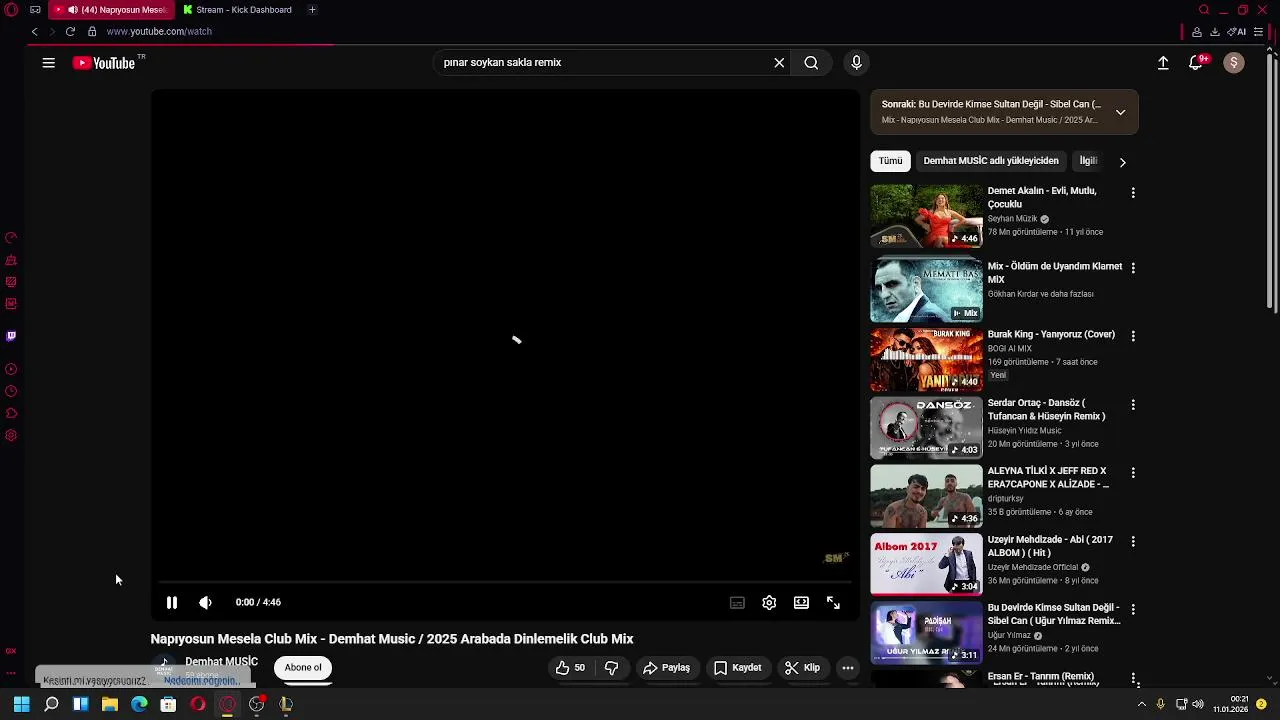Clear the search query with the X
1280x720 pixels.
(x=779, y=62)
